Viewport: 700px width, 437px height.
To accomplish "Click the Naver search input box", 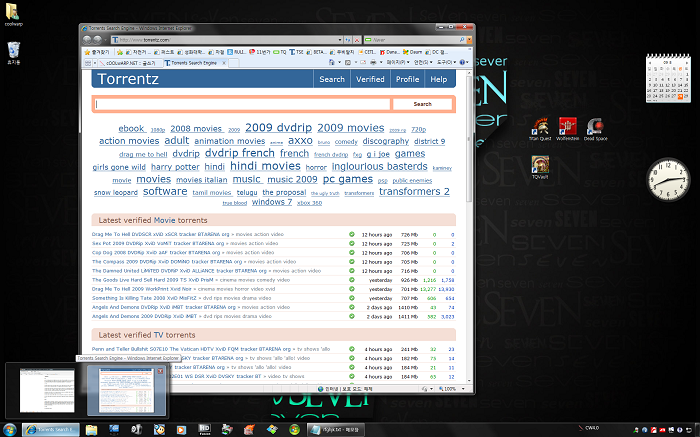I will (x=411, y=40).
